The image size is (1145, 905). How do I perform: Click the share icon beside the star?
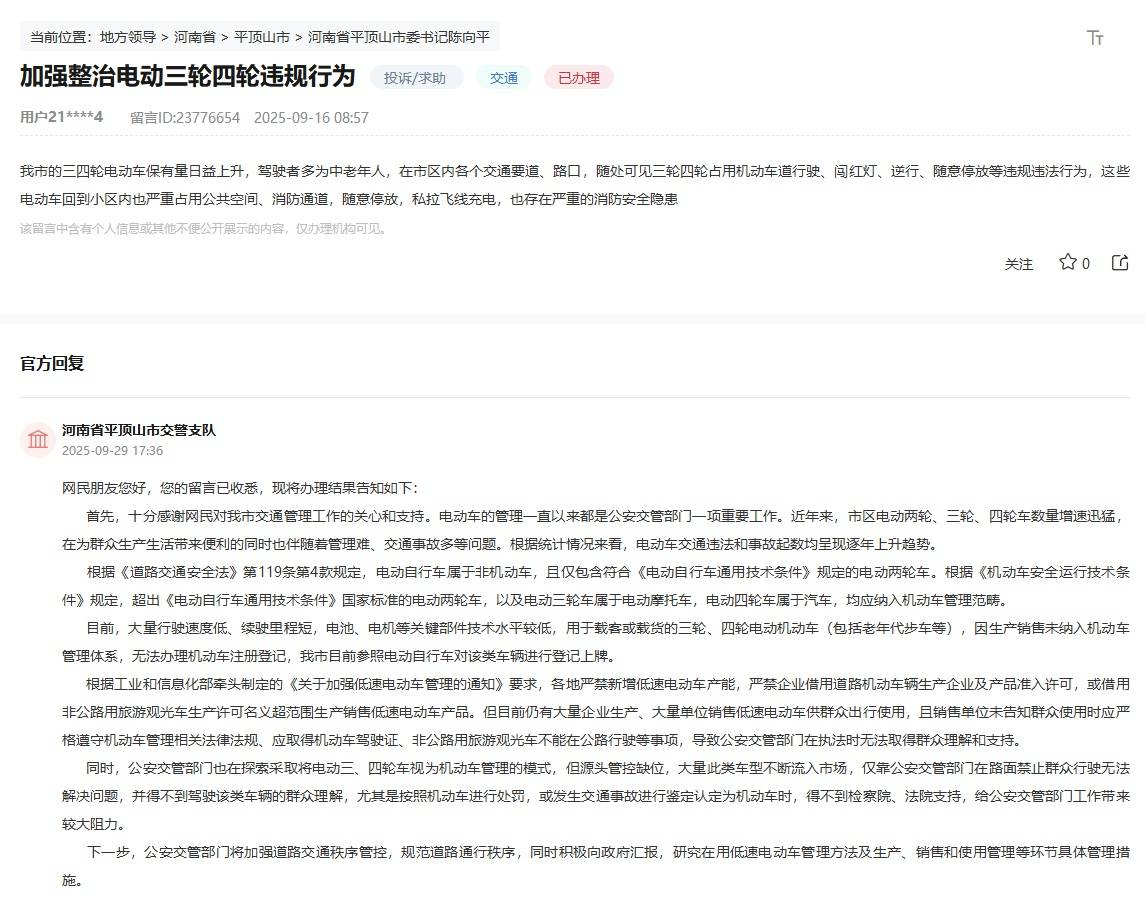pos(1120,263)
